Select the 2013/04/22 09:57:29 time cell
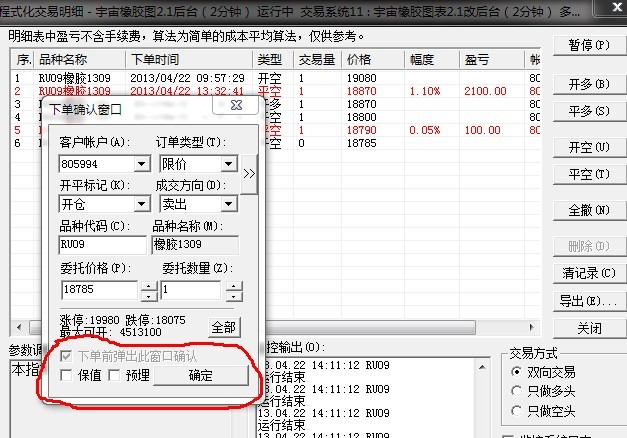The image size is (627, 438). [x=187, y=78]
